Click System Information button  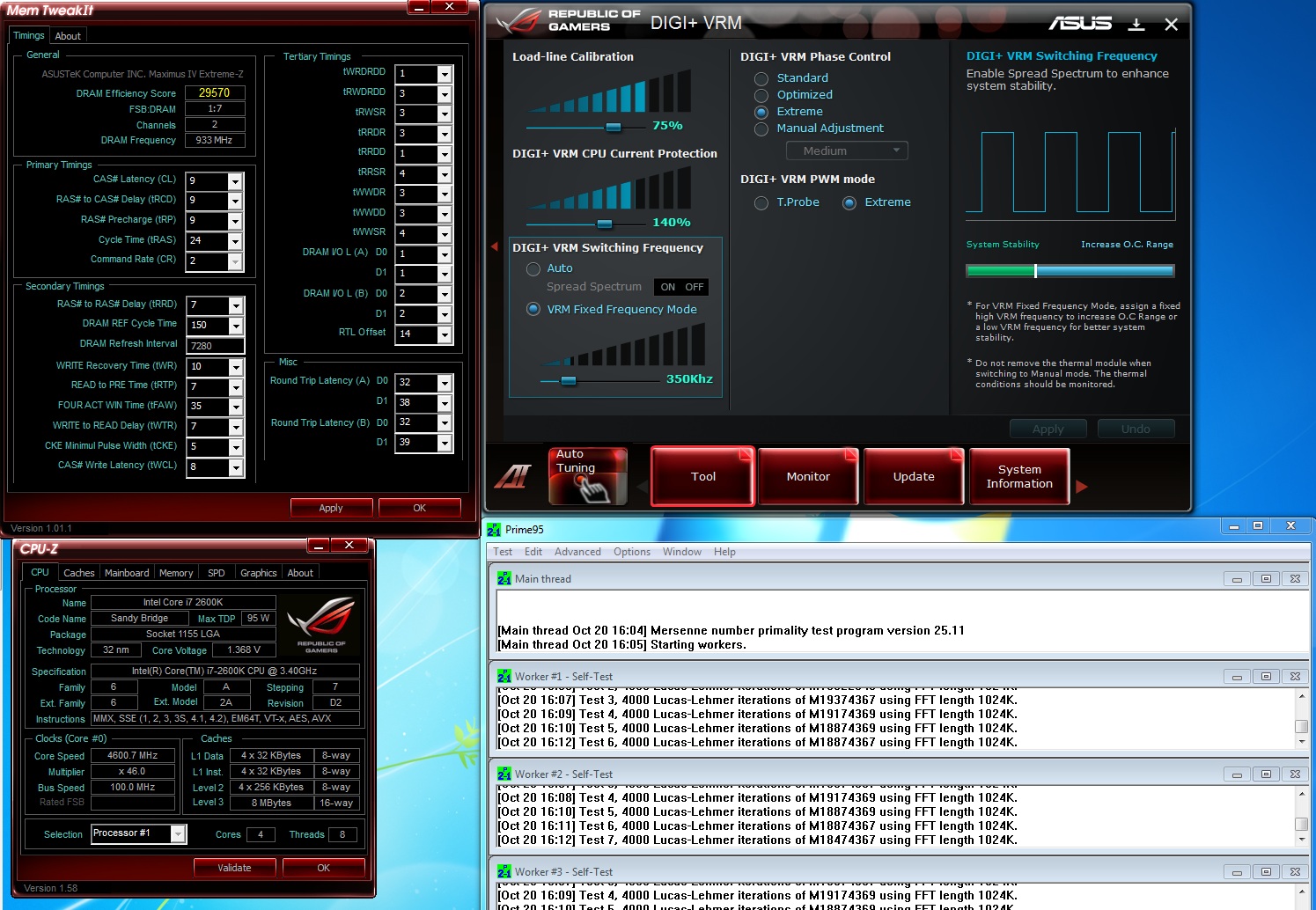click(x=1019, y=476)
